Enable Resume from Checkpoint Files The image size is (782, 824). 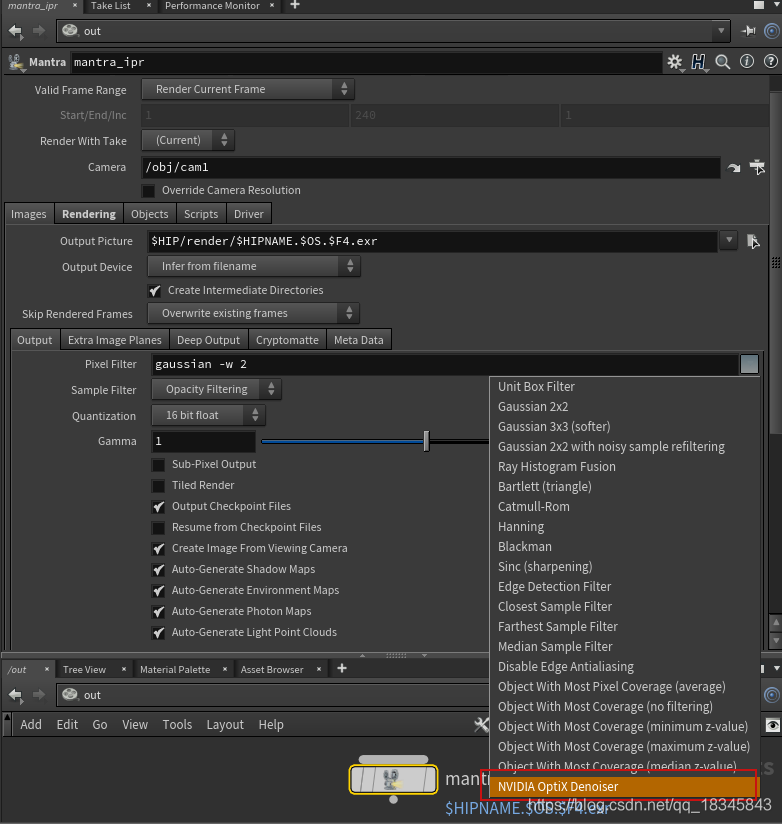pyautogui.click(x=158, y=528)
